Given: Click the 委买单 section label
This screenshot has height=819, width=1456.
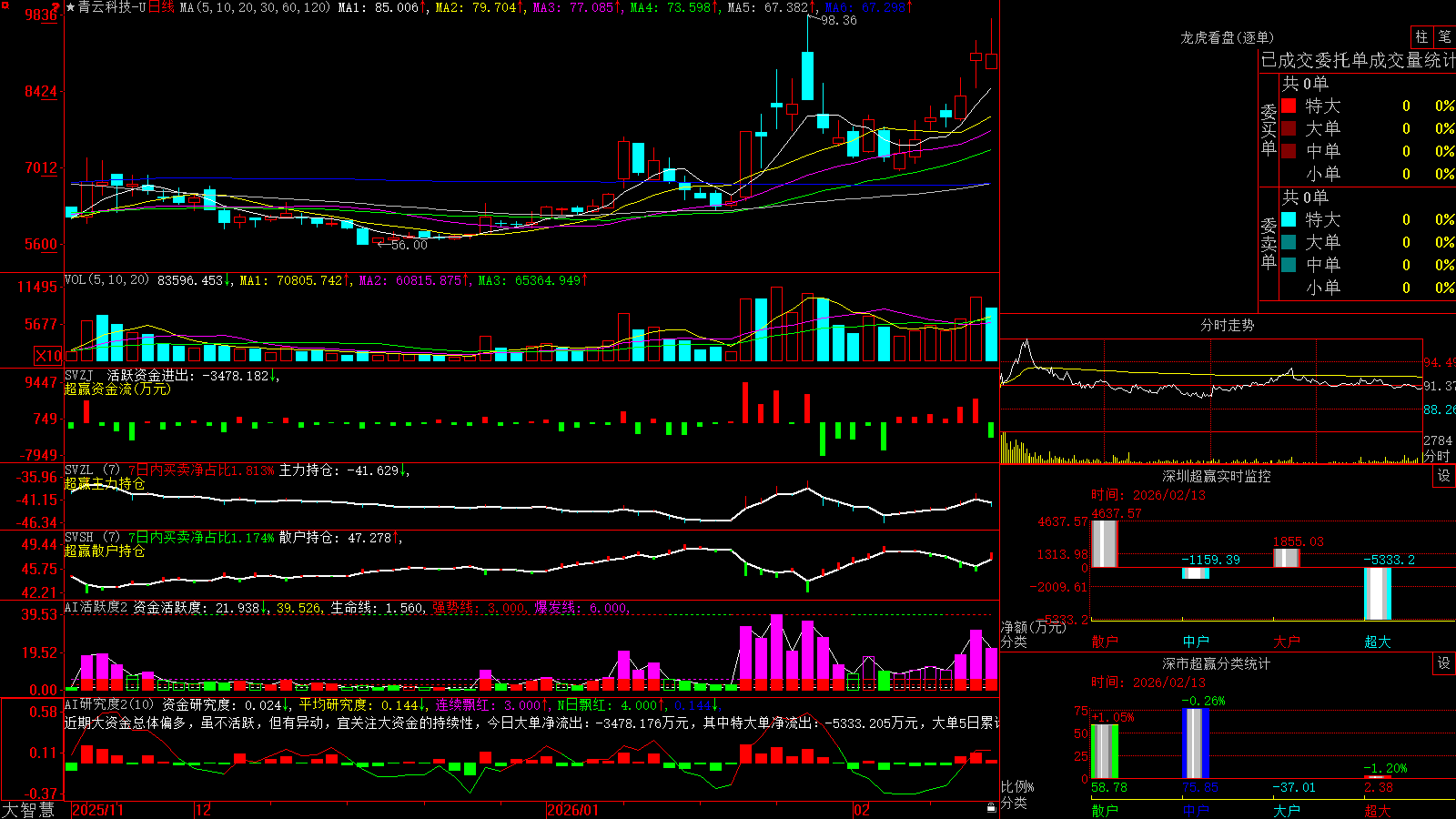Looking at the screenshot, I should (x=1269, y=129).
